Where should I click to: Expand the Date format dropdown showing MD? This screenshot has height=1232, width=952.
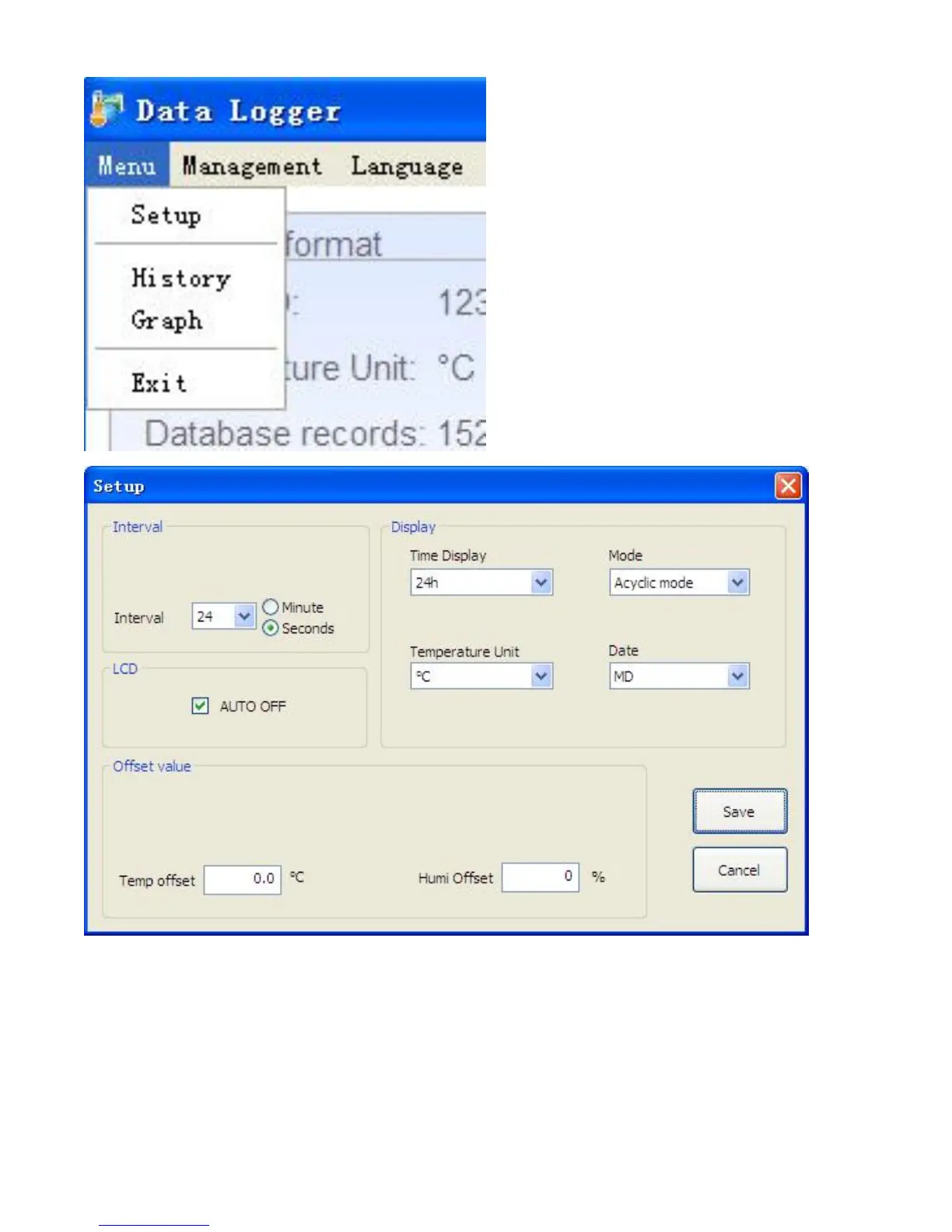coord(738,677)
